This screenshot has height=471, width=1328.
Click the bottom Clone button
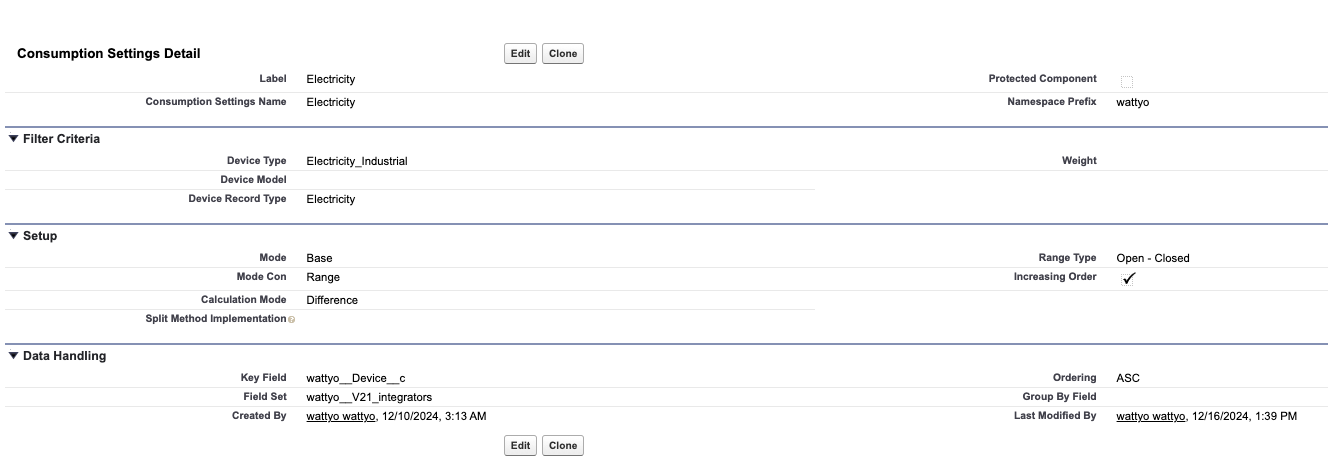click(563, 446)
